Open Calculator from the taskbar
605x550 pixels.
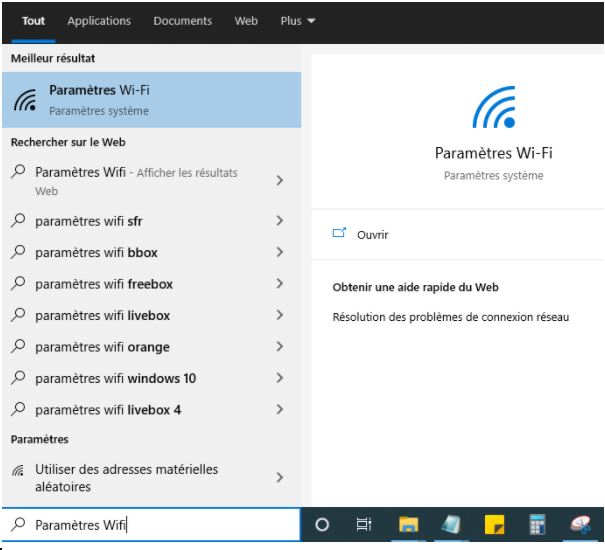(x=537, y=525)
